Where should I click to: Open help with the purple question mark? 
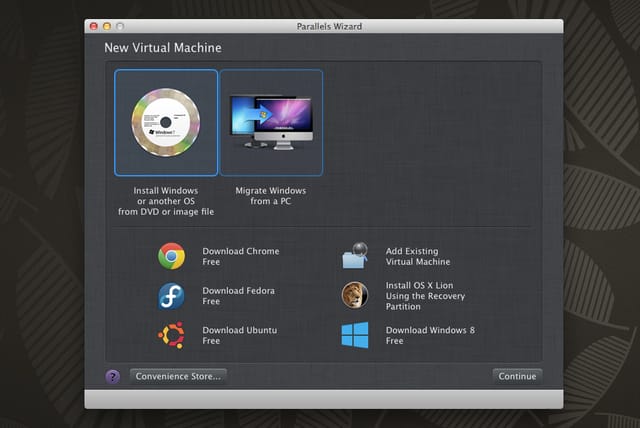113,376
